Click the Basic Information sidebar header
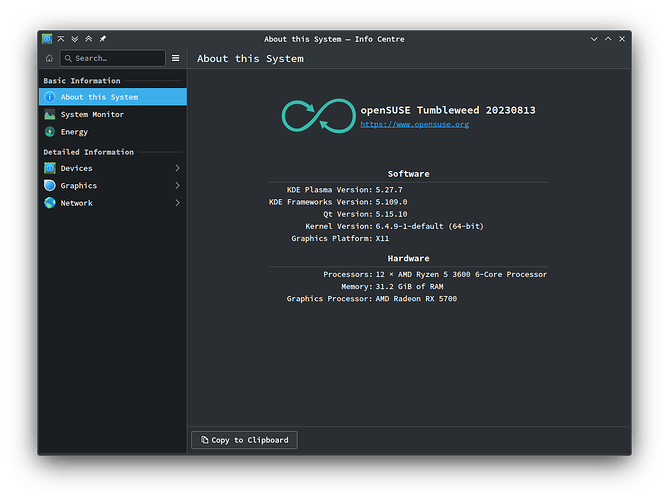Viewport: 668px width, 500px height. click(x=82, y=80)
